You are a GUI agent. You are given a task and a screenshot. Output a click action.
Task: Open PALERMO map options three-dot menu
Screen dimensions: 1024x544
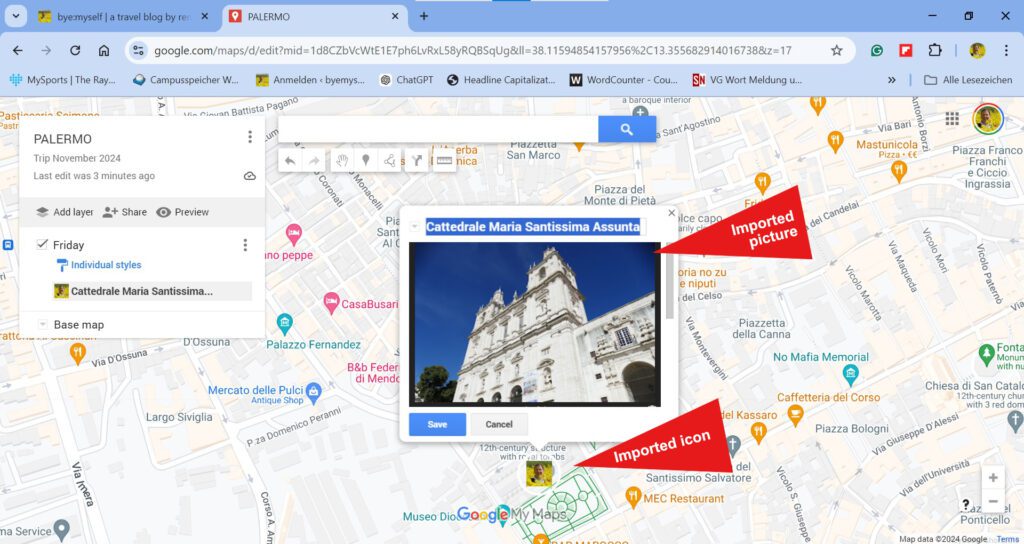click(249, 136)
